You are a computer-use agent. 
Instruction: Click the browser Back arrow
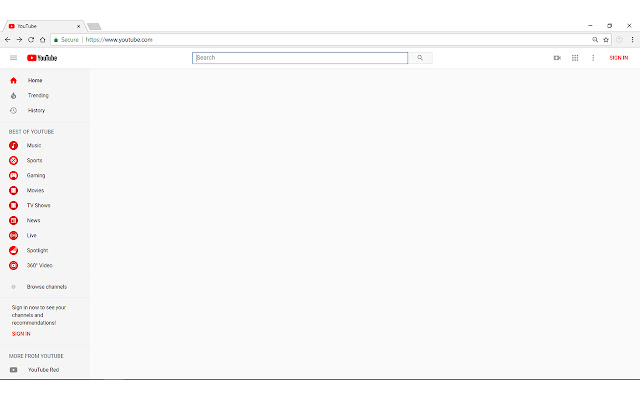click(7, 40)
